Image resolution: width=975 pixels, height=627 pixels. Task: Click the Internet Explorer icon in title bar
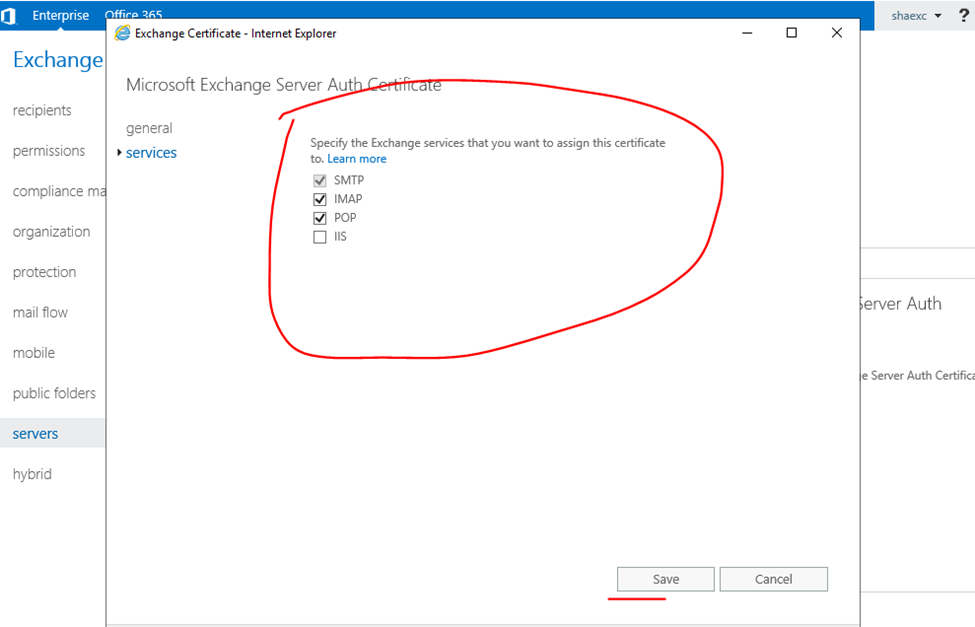point(123,33)
